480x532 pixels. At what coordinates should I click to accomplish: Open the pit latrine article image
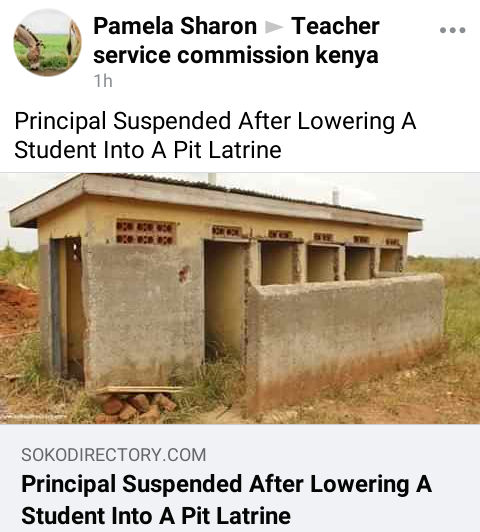[x=240, y=298]
